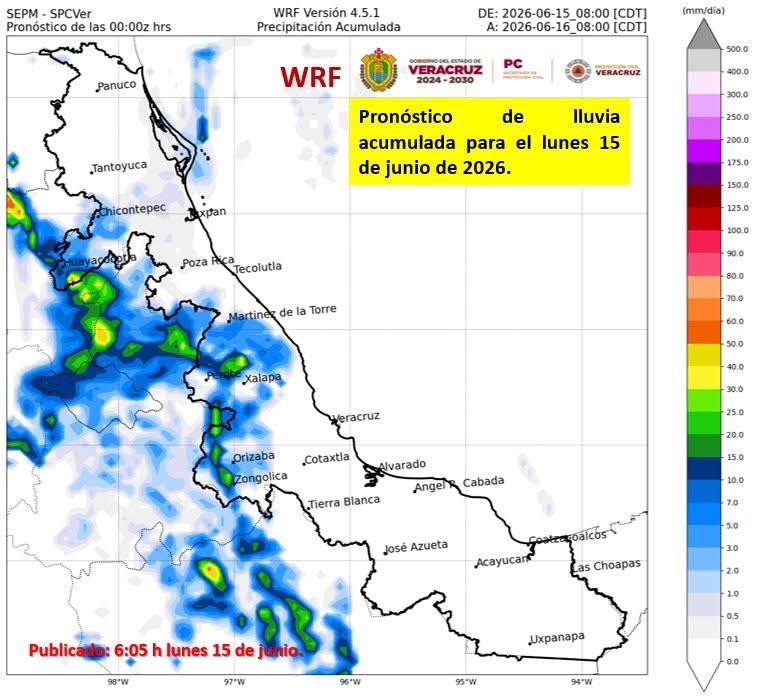Click the Veracruz state coat of arms
Image resolution: width=757 pixels, height=699 pixels.
[378, 70]
